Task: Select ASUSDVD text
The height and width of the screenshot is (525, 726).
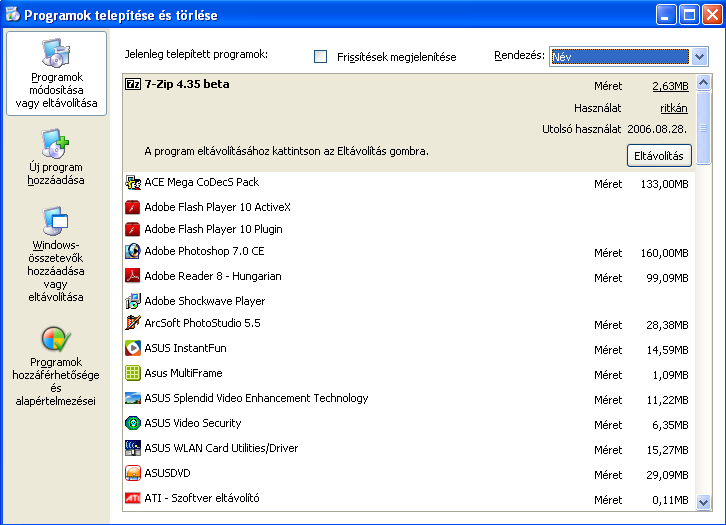Action: [x=167, y=473]
